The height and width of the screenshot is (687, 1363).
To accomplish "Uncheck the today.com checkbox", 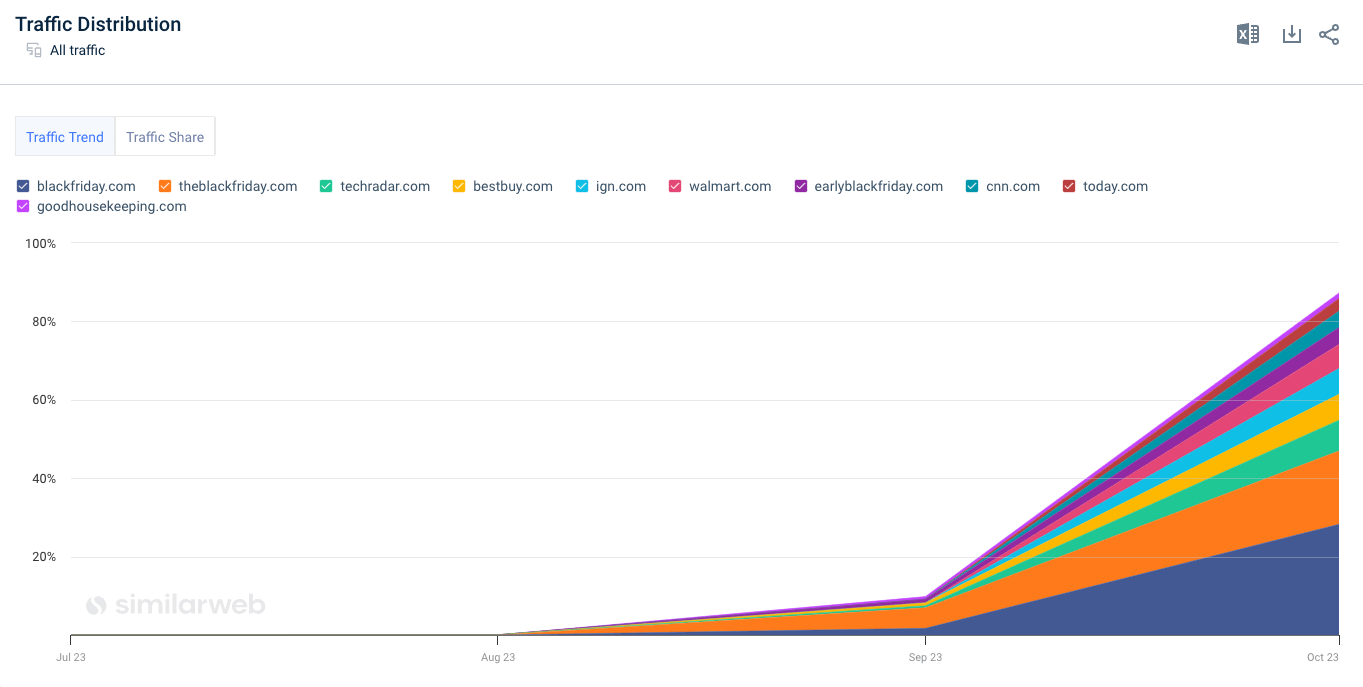I will pyautogui.click(x=1069, y=186).
